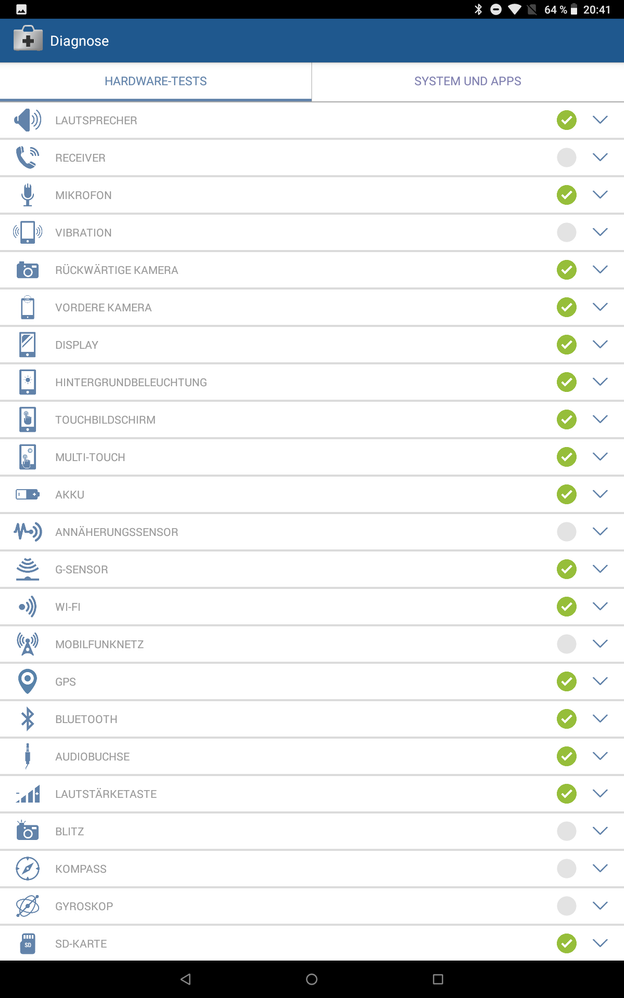Image resolution: width=624 pixels, height=998 pixels.
Task: Tap the Diagnose app medkit icon
Action: (27, 40)
